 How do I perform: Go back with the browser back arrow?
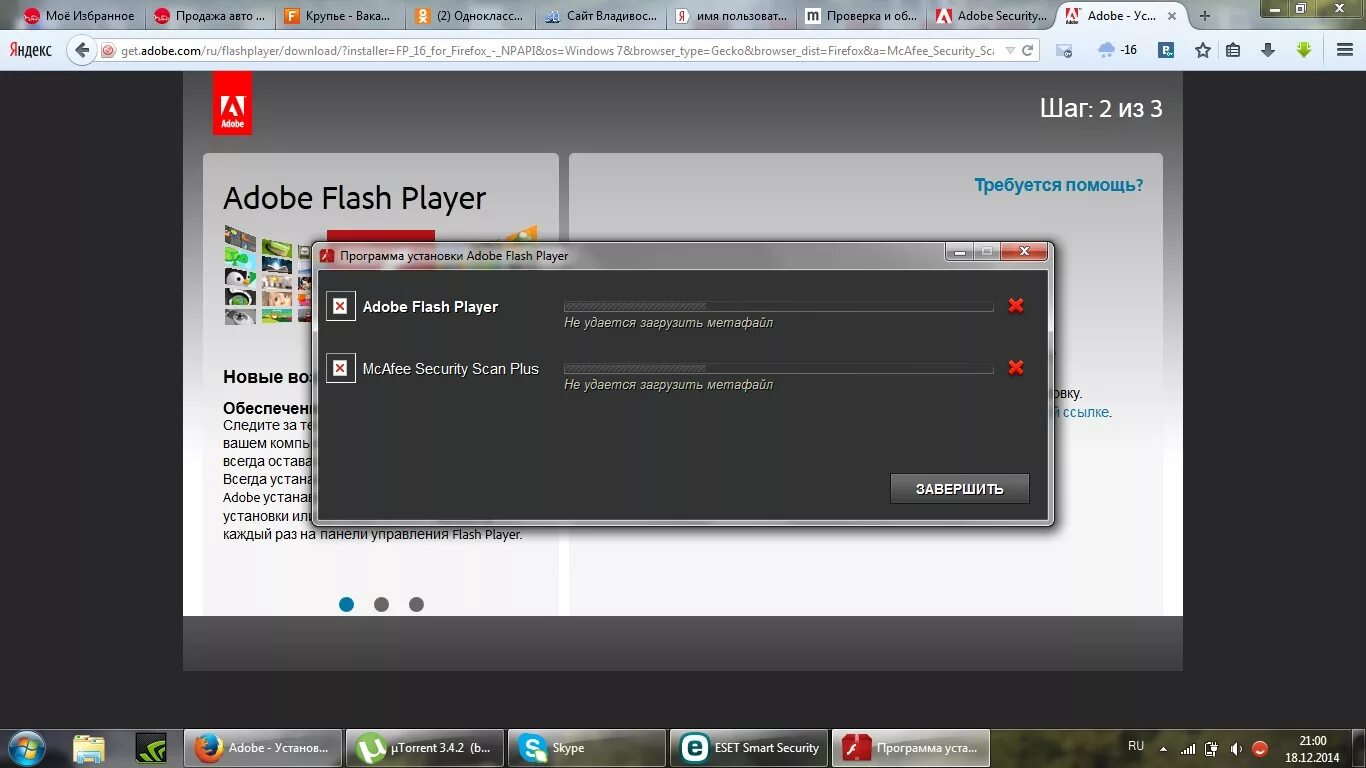82,50
